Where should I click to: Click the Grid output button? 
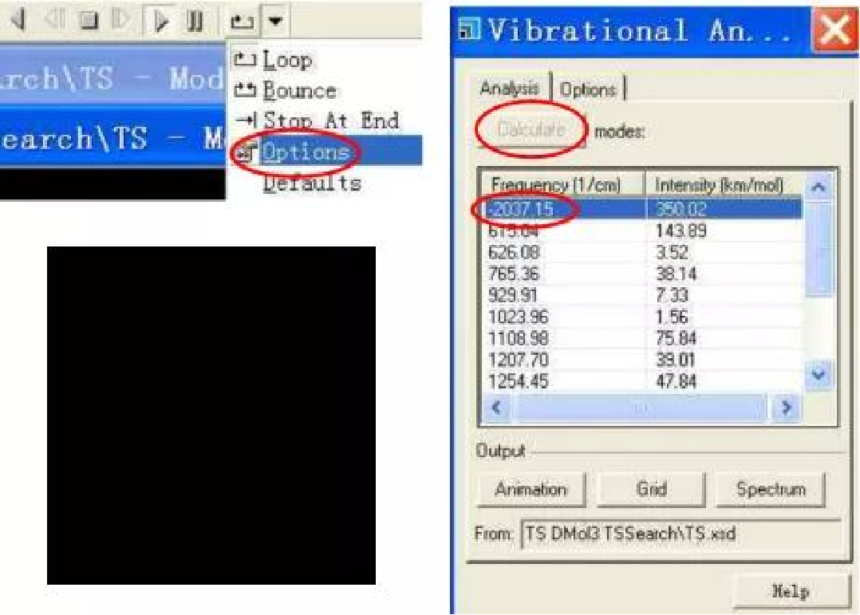[651, 489]
